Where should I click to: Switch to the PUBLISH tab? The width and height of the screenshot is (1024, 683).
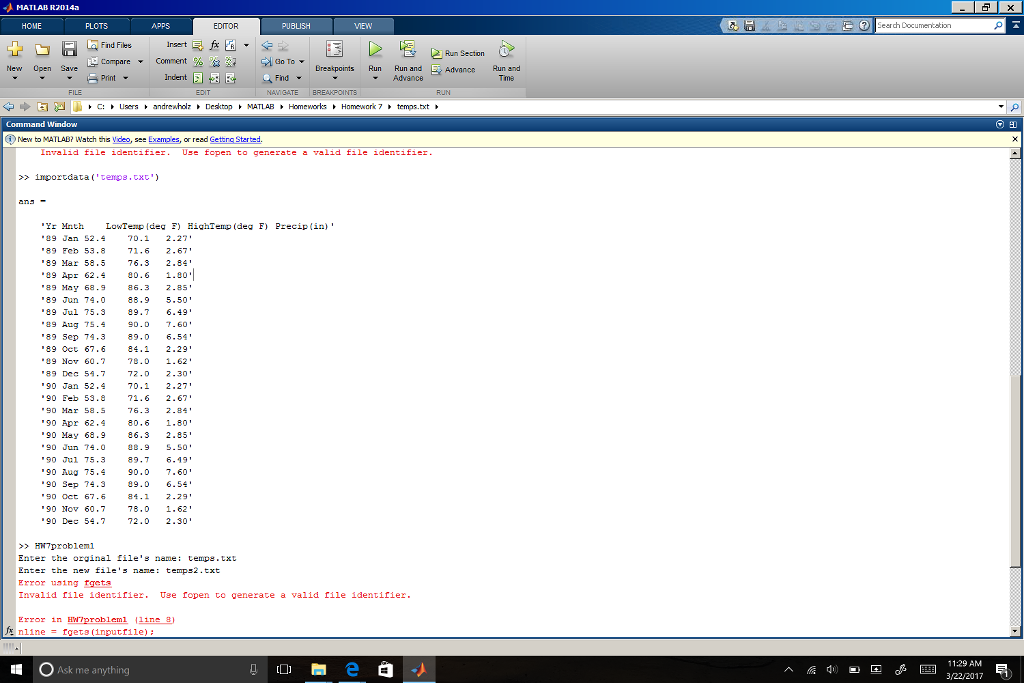coord(296,26)
